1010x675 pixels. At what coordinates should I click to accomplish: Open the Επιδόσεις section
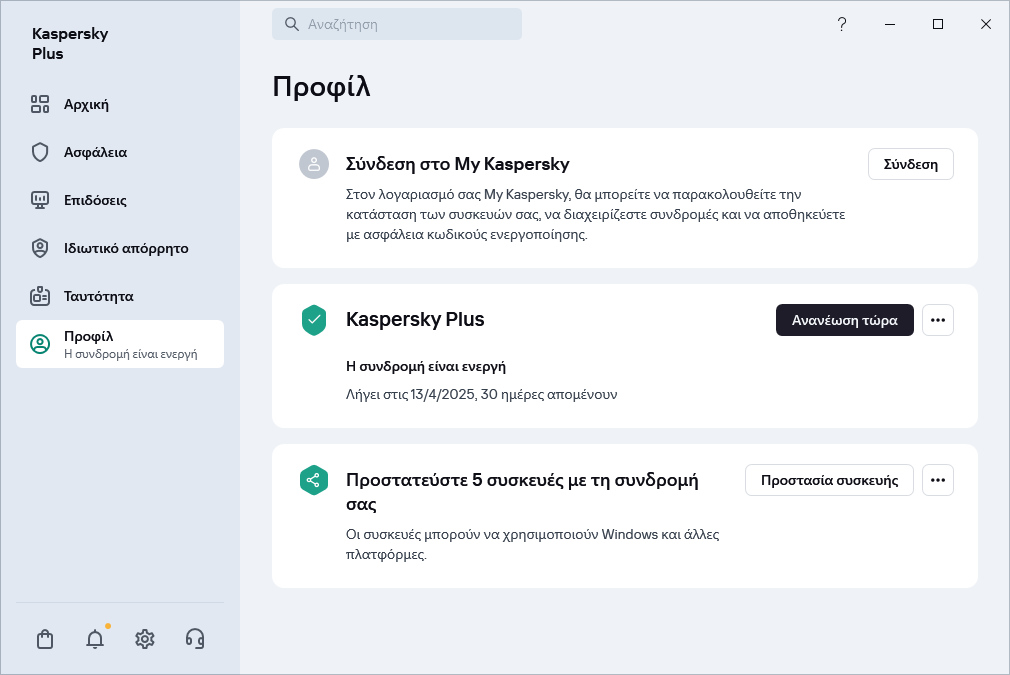(x=95, y=200)
